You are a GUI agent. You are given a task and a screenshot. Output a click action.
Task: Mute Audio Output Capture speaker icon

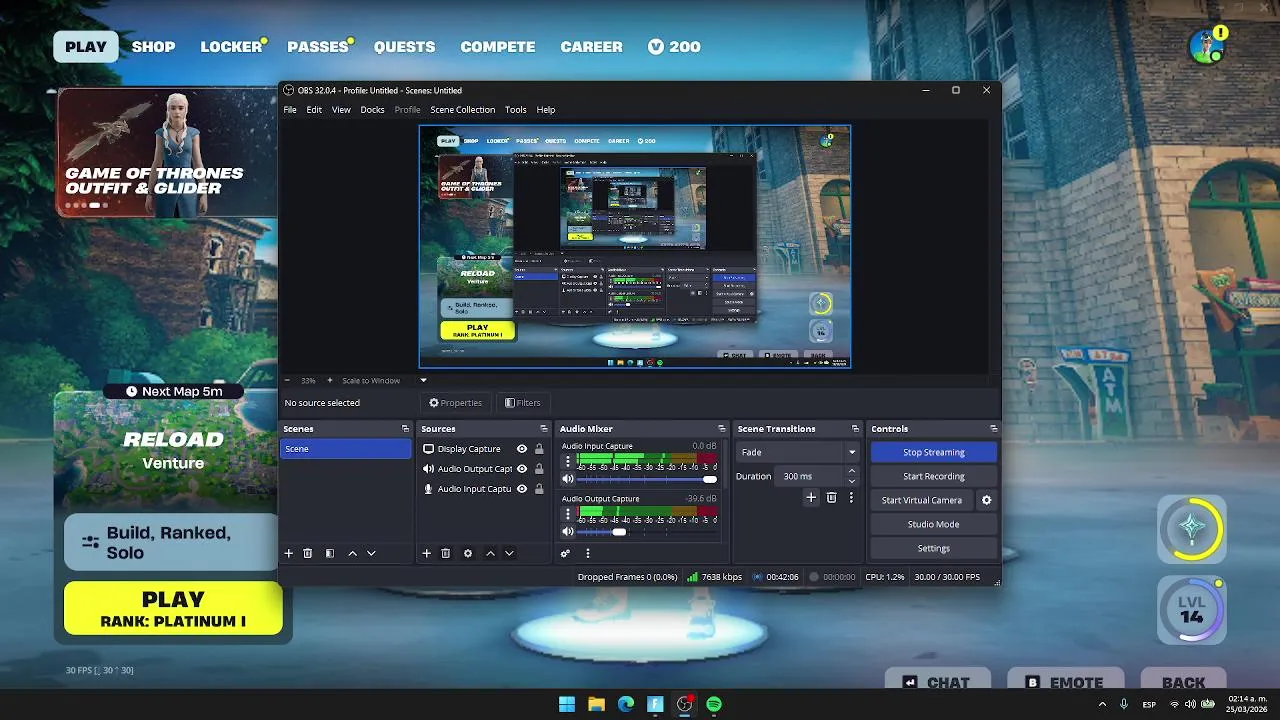pos(568,531)
